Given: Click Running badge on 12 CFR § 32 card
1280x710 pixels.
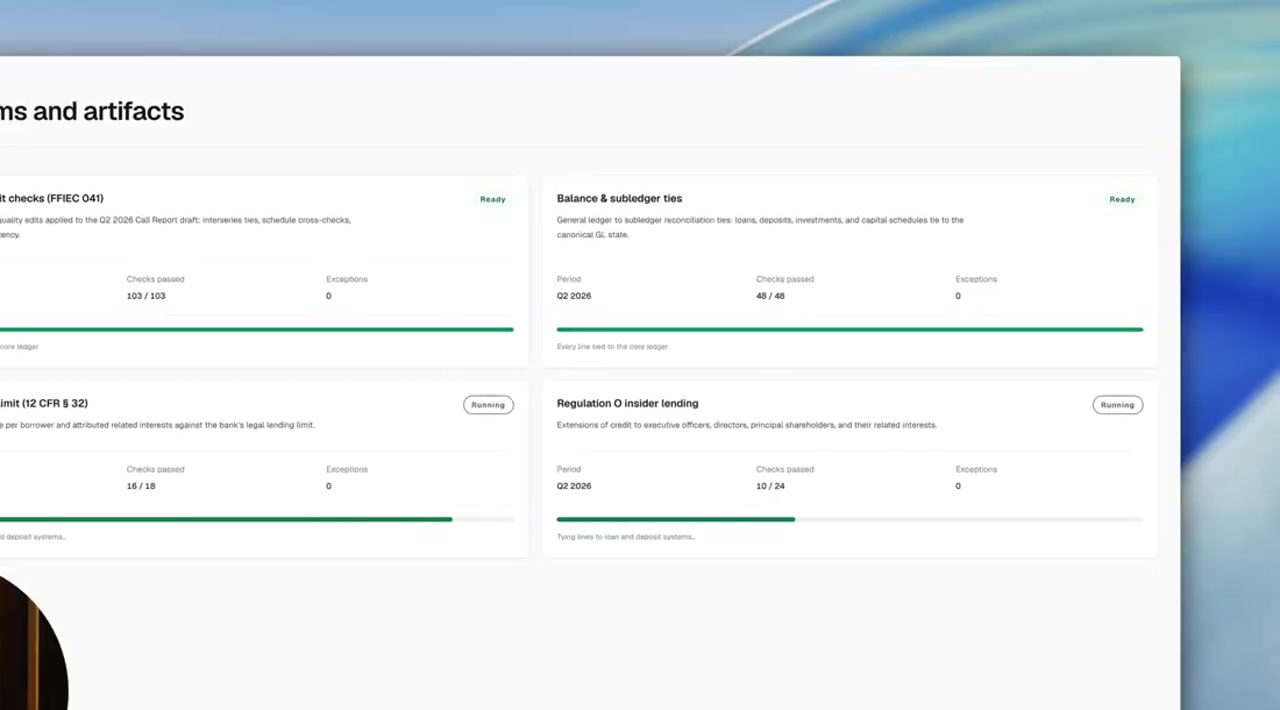Looking at the screenshot, I should coord(488,405).
